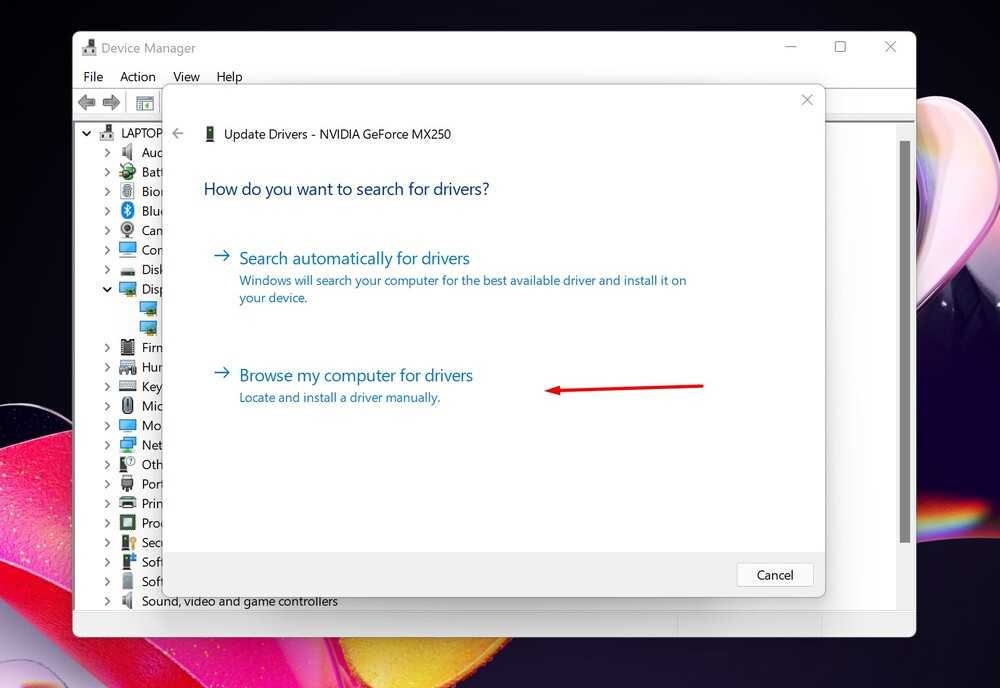The height and width of the screenshot is (688, 1000).
Task: Click the Printers category icon
Action: pyautogui.click(x=128, y=503)
